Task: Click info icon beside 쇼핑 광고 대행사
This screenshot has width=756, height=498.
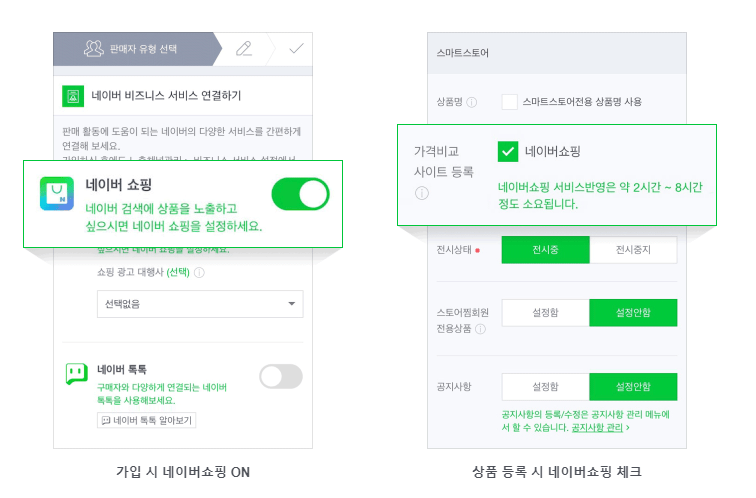Action: (x=200, y=272)
